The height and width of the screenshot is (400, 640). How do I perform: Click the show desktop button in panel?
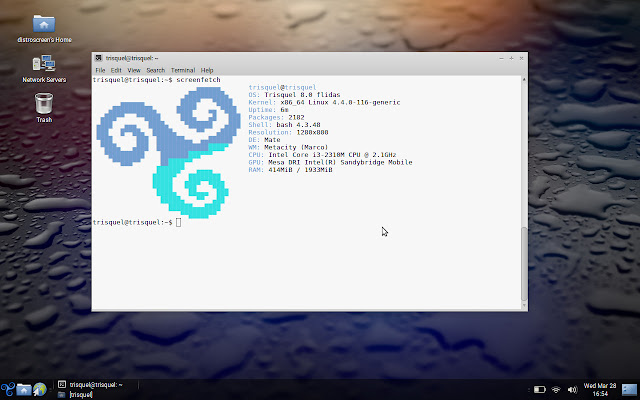click(629, 389)
